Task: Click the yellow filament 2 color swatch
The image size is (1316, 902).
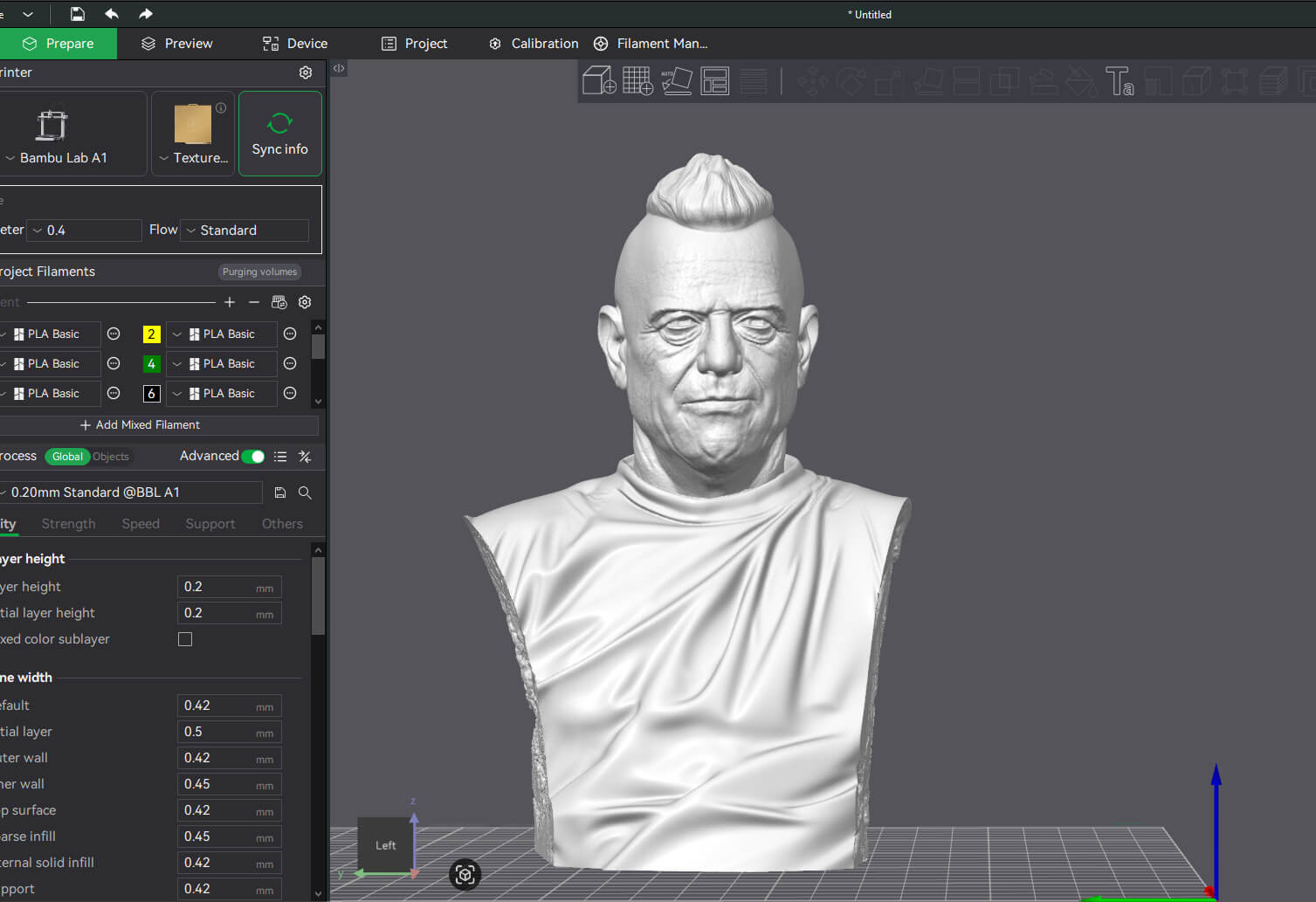Action: tap(151, 334)
